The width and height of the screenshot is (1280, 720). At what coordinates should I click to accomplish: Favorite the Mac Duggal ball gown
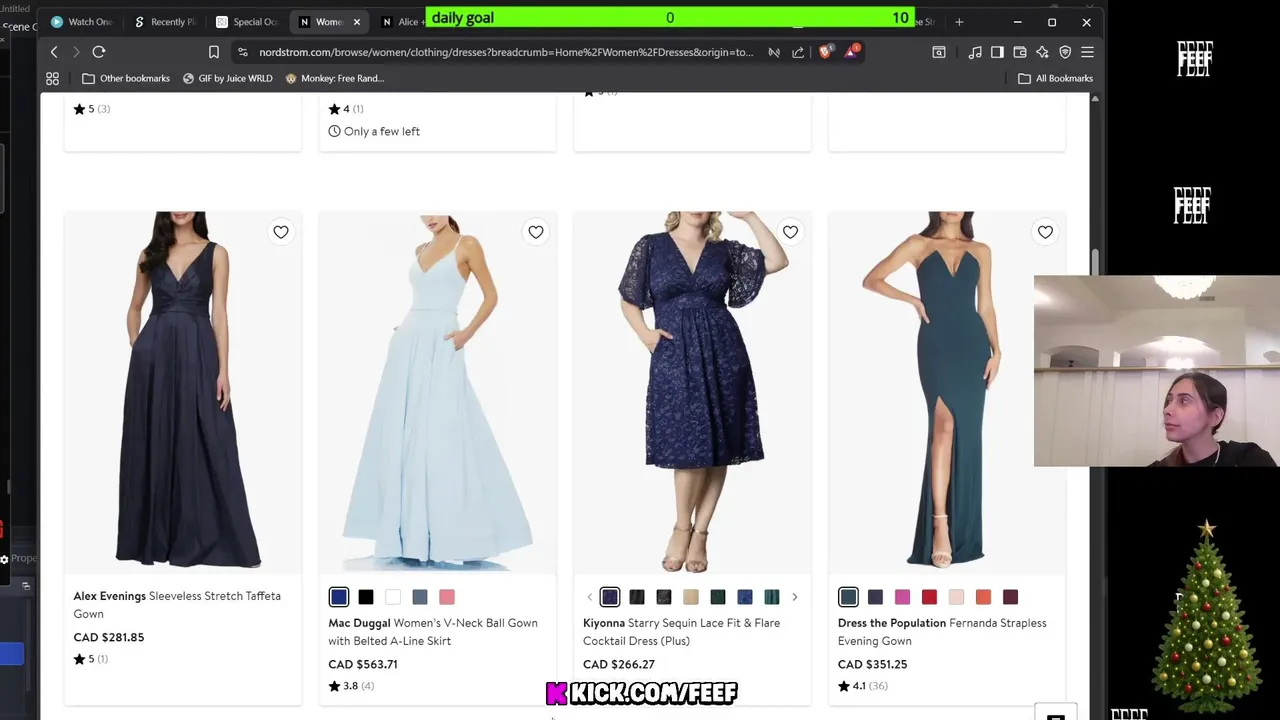pyautogui.click(x=536, y=232)
